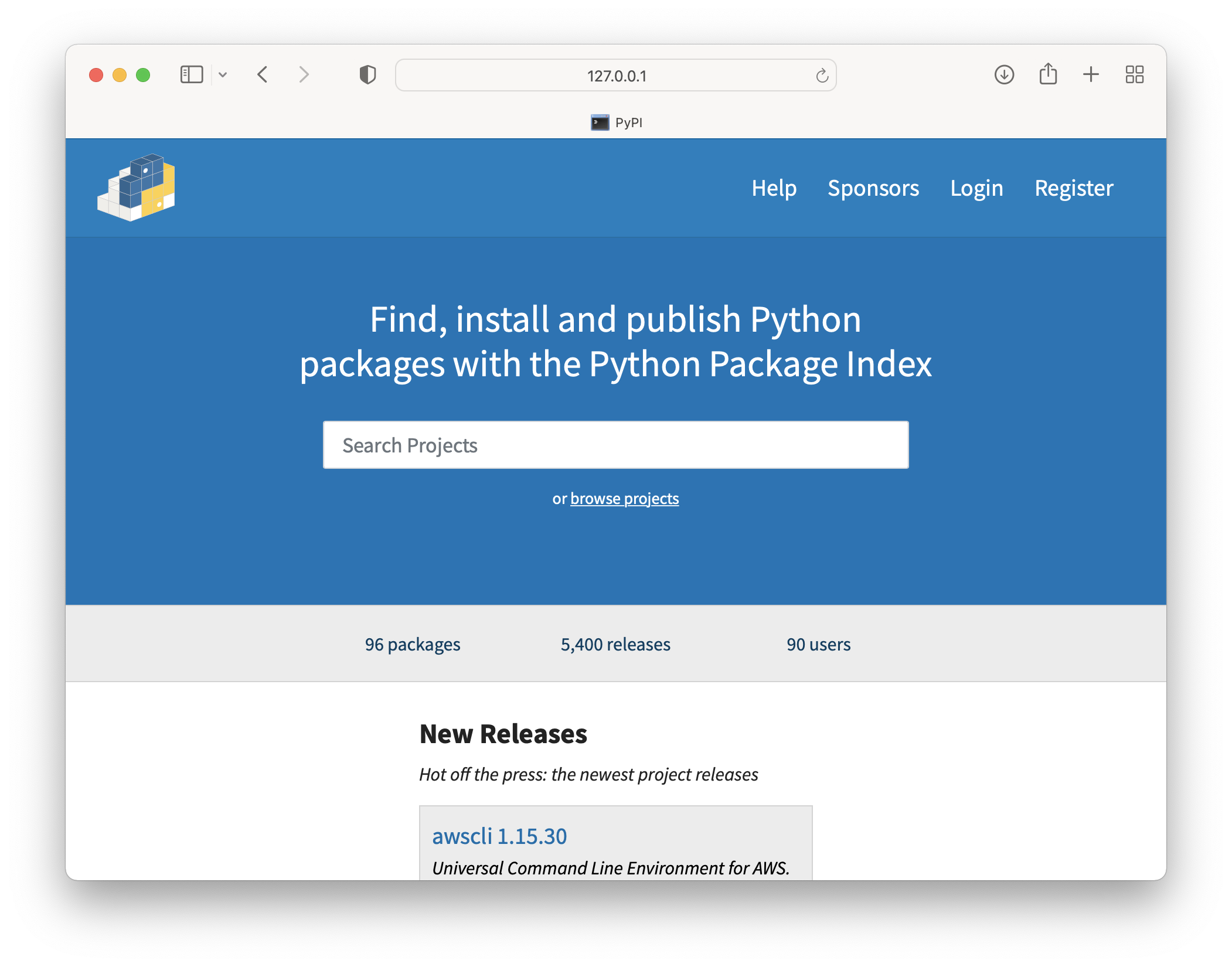Focus the Search Projects field
The image size is (1232, 967).
(x=616, y=445)
